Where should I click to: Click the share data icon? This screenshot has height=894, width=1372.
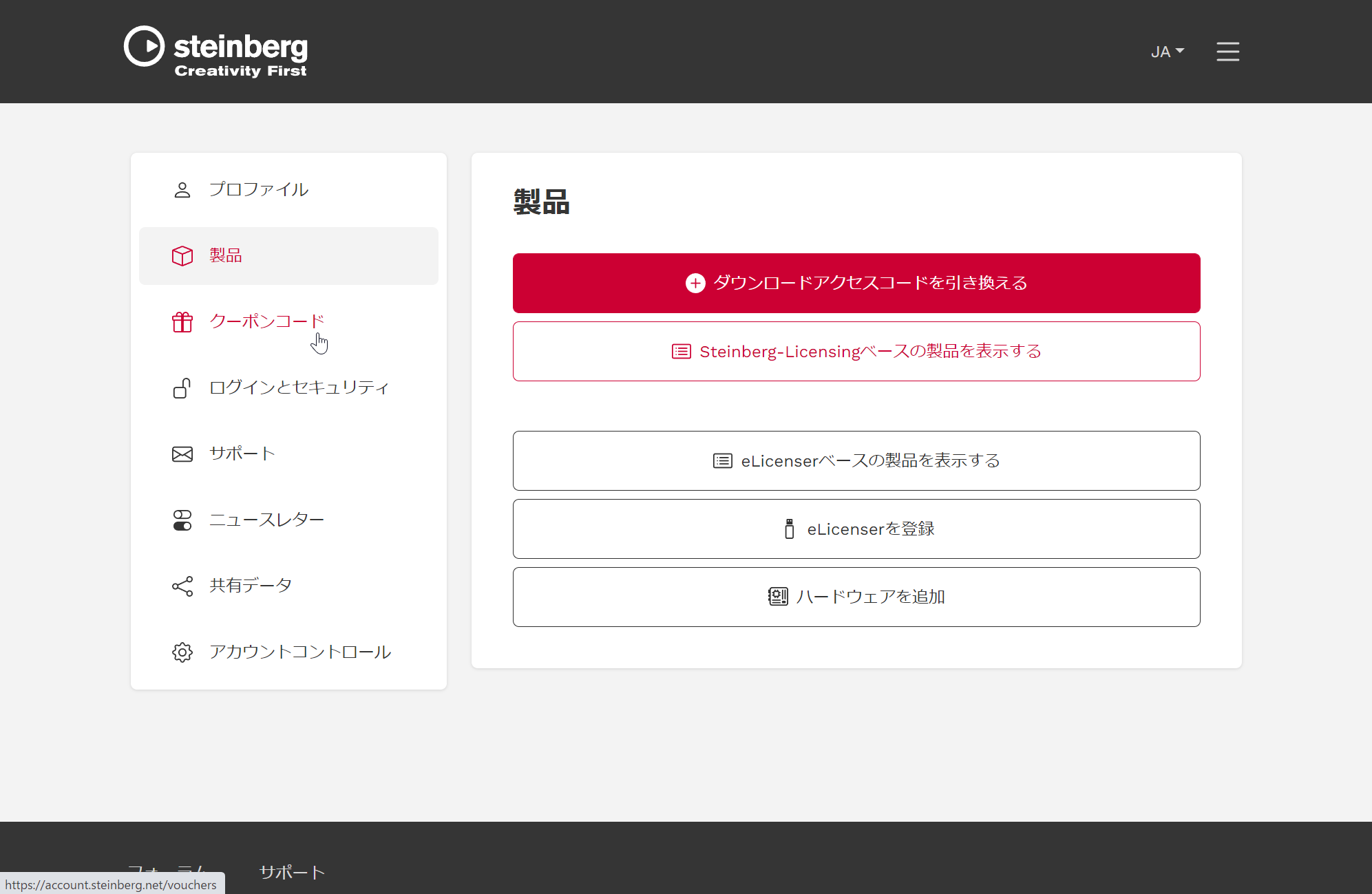pyautogui.click(x=182, y=586)
